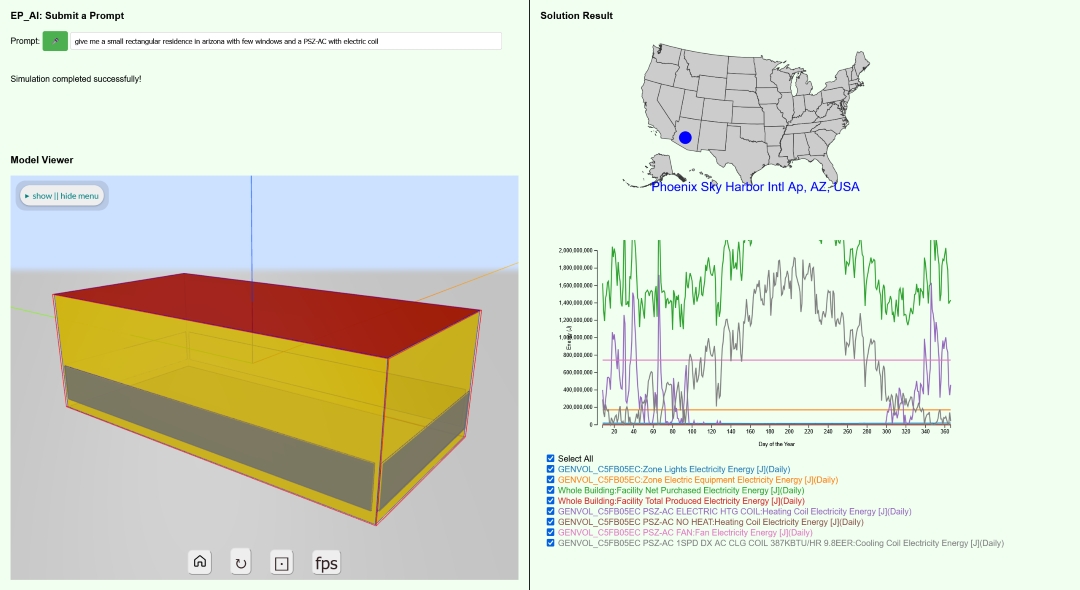1080x590 pixels.
Task: Click the green prompt submit button
Action: (55, 41)
